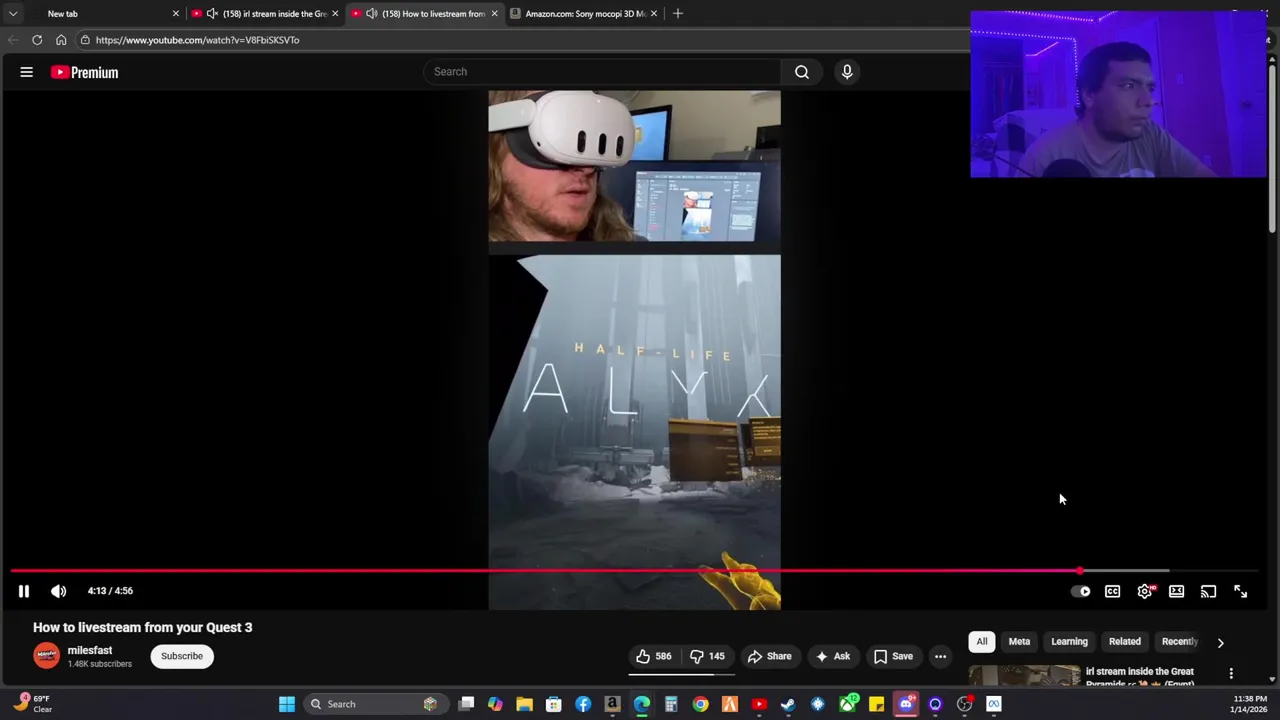
Task: Switch to the Amazon Sony mocopi tab
Action: point(584,14)
